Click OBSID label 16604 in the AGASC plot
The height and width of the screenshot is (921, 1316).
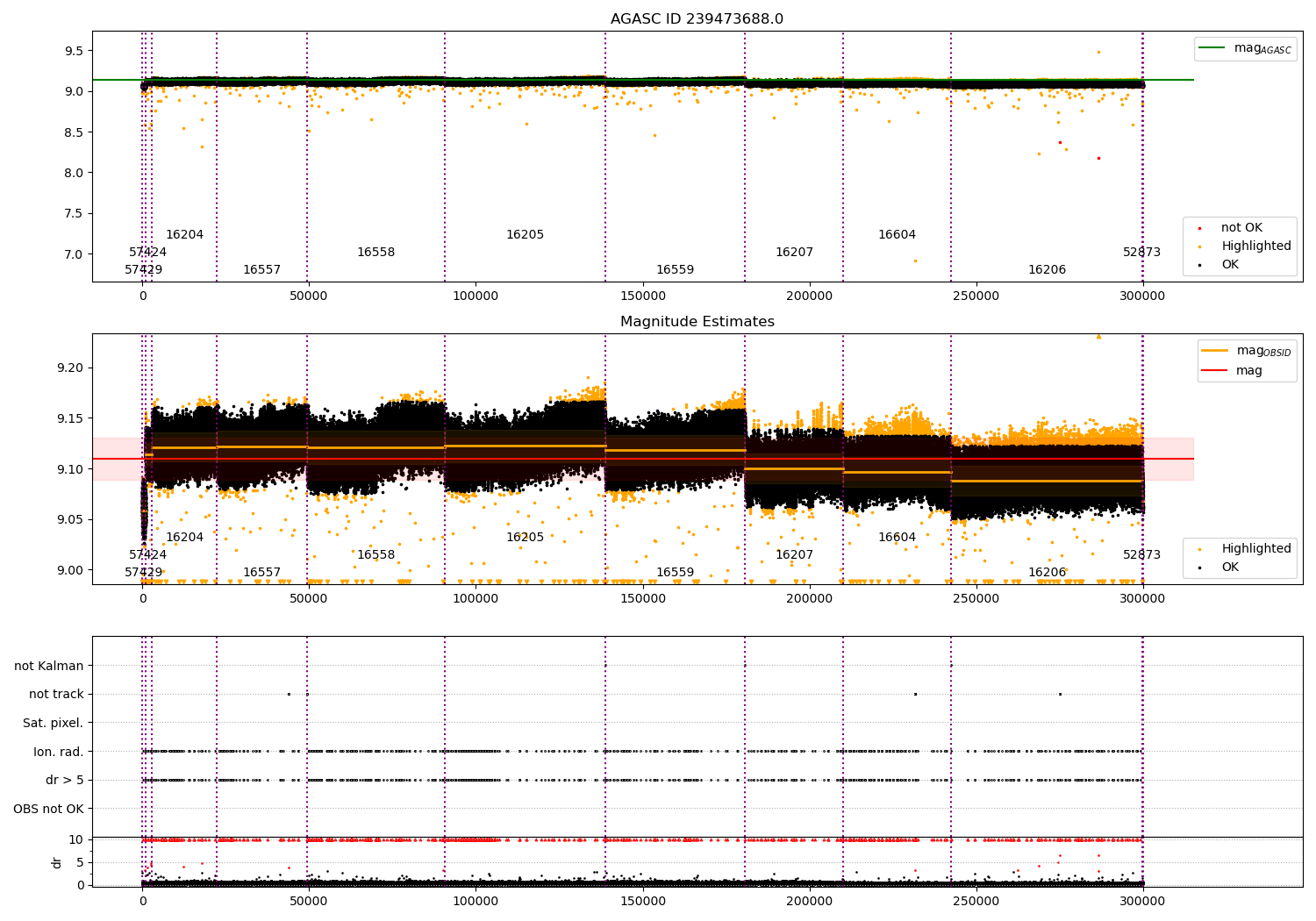pos(897,235)
